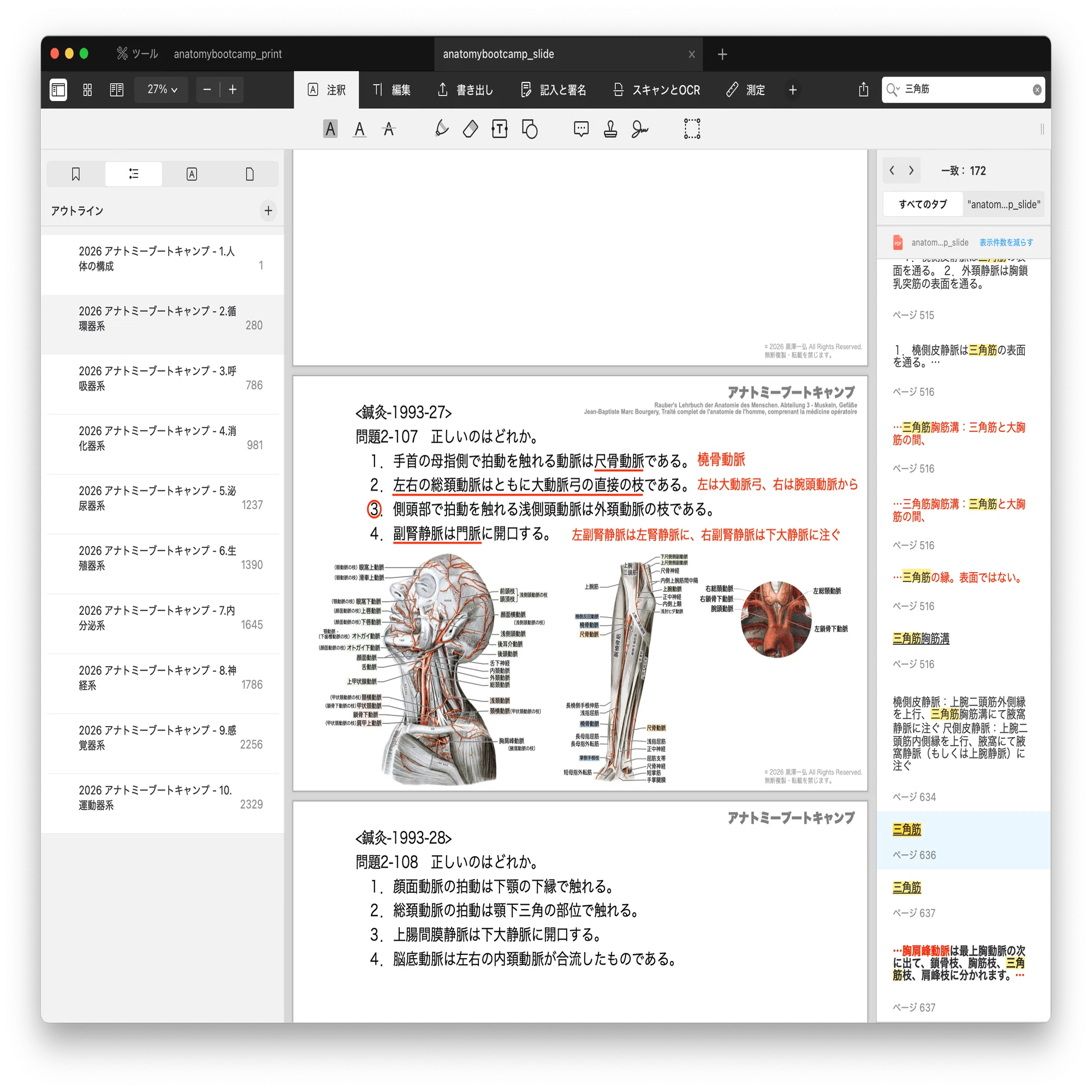Switch to thumbnail grid view
This screenshot has width=1092, height=1092.
pos(87,90)
